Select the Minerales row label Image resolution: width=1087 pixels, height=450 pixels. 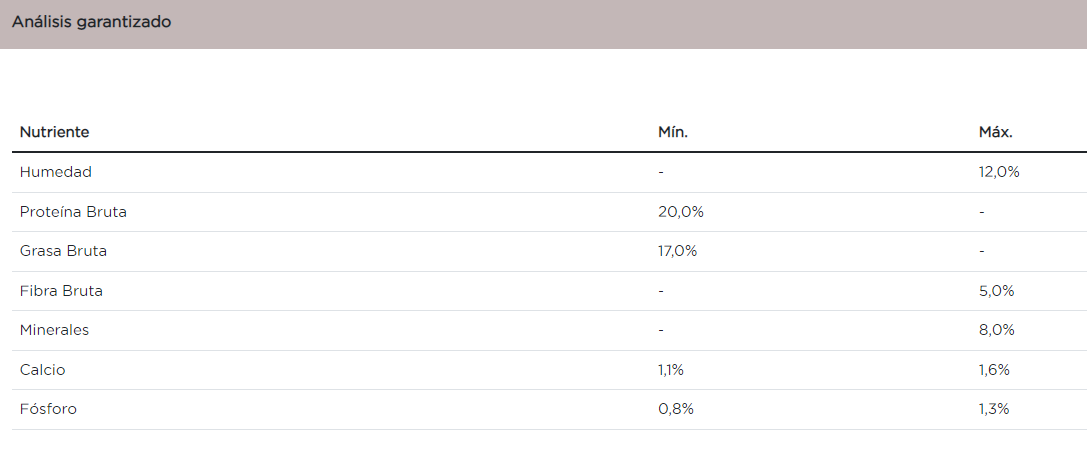click(54, 330)
